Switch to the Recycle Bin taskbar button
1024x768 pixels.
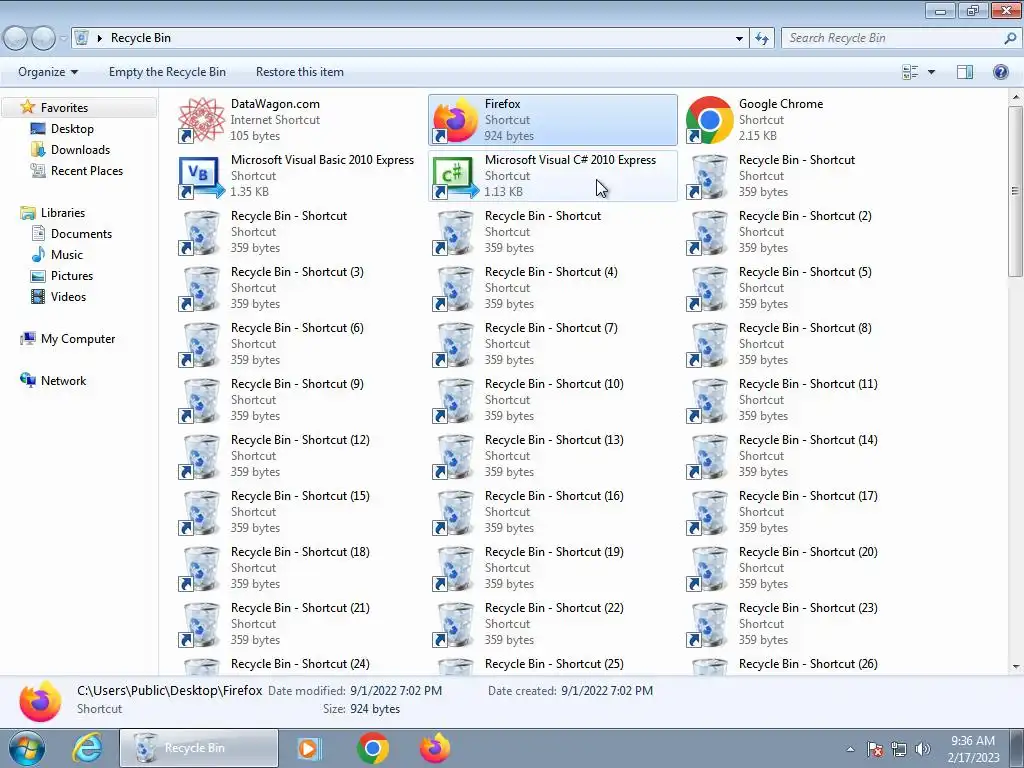pos(199,748)
